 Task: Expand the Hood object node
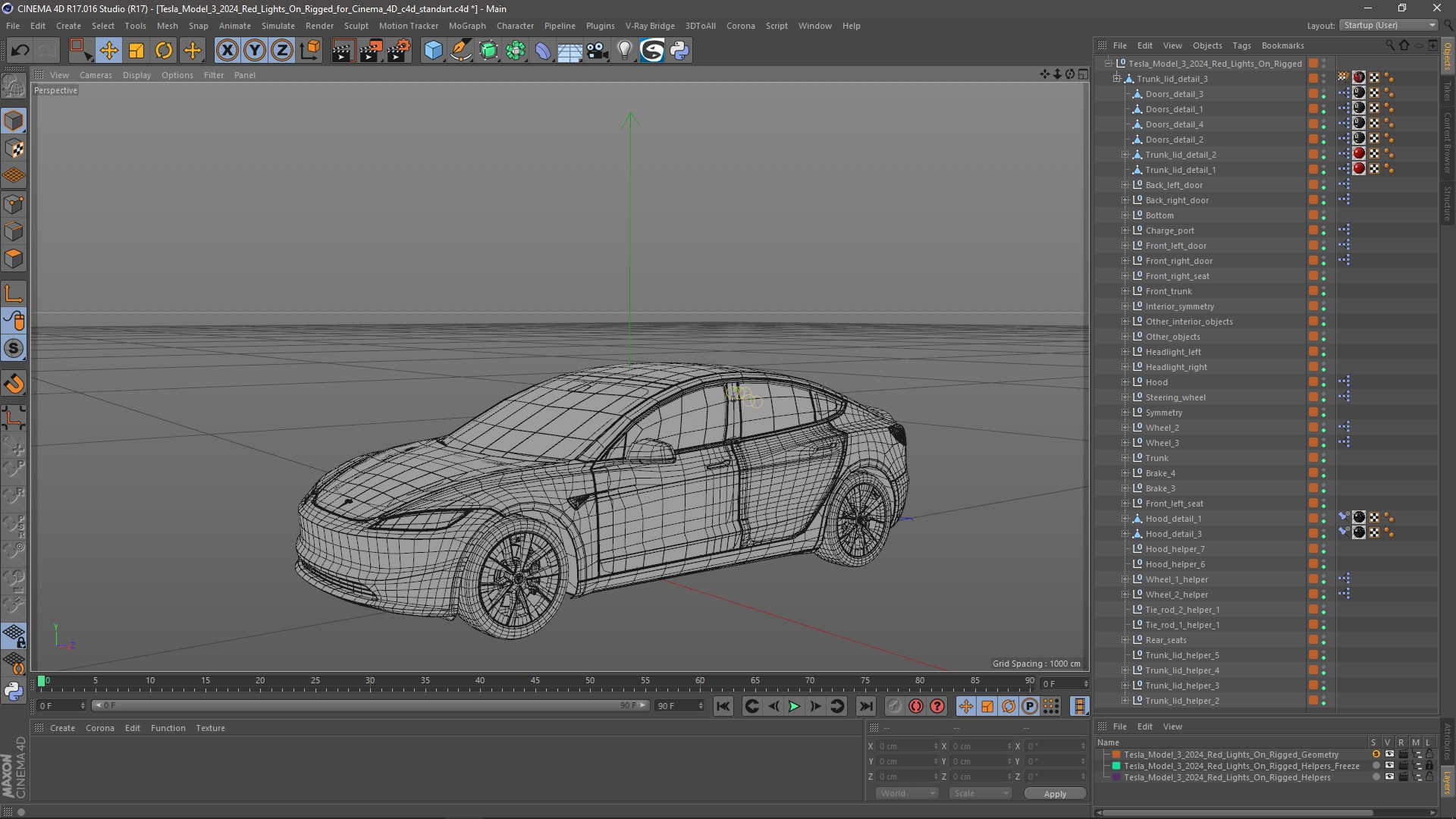1125,382
